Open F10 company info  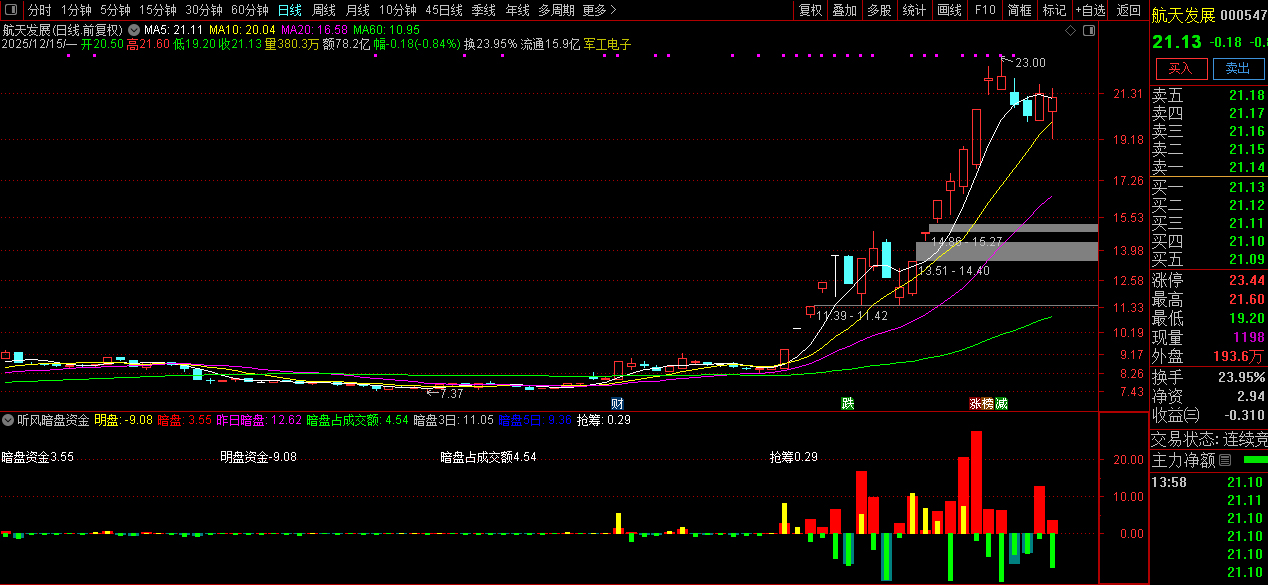[985, 10]
